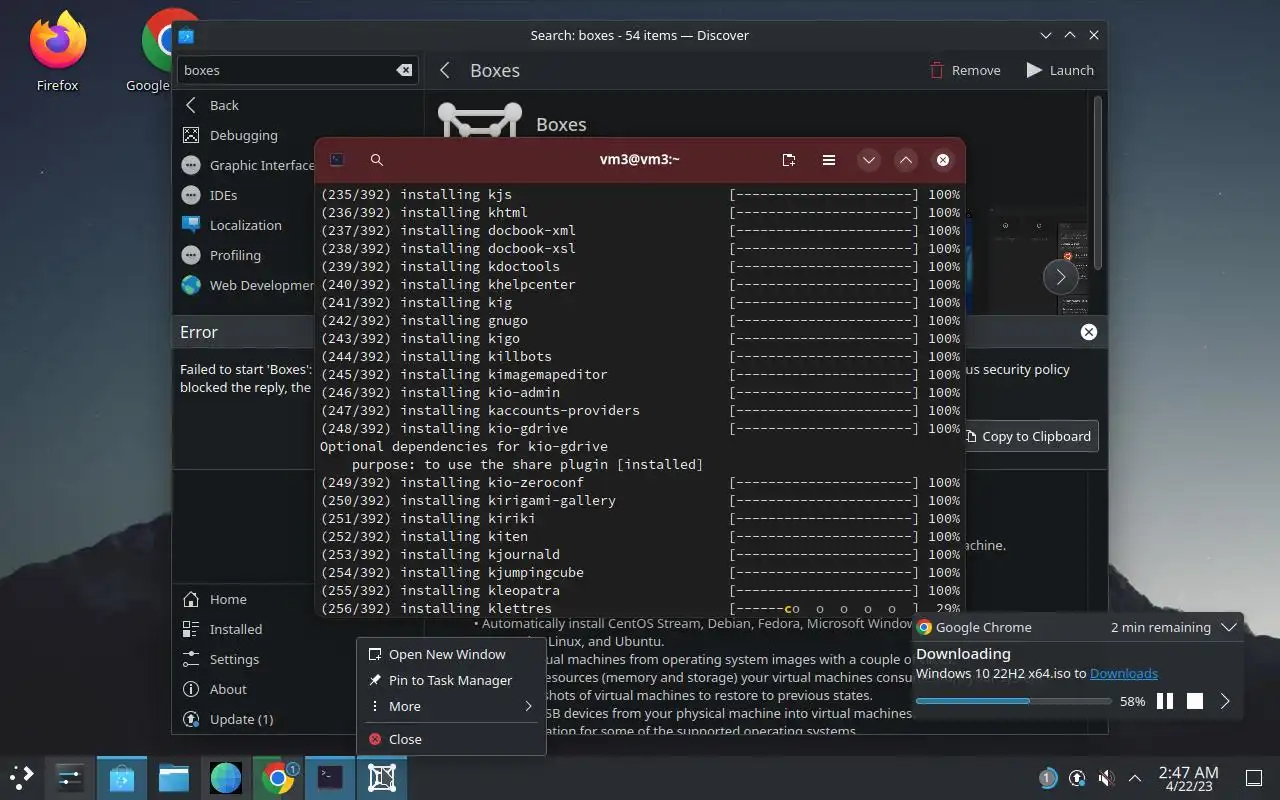Open Firefox from the desktop shortcut

pyautogui.click(x=57, y=50)
